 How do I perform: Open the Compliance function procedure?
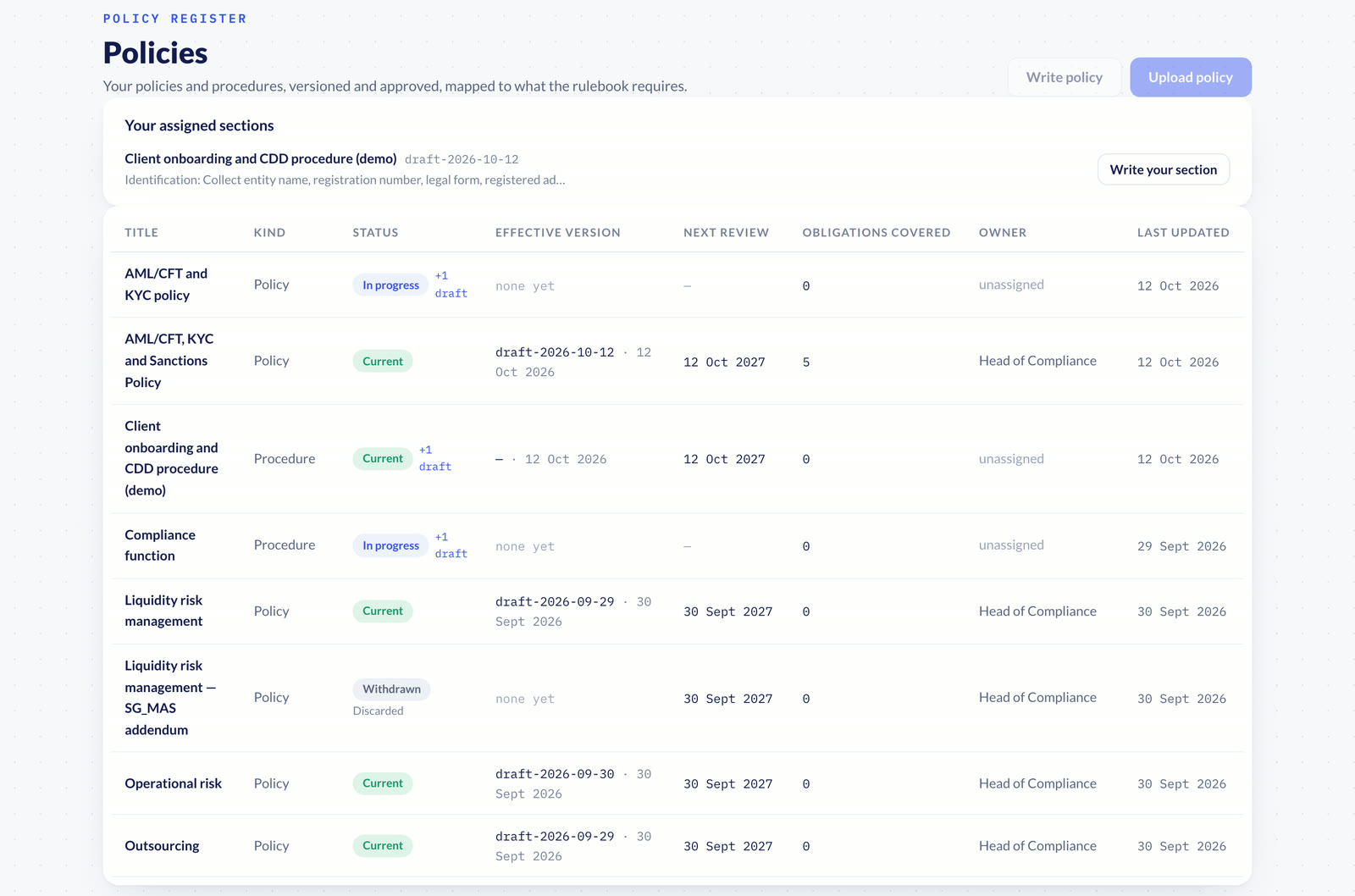677,545
